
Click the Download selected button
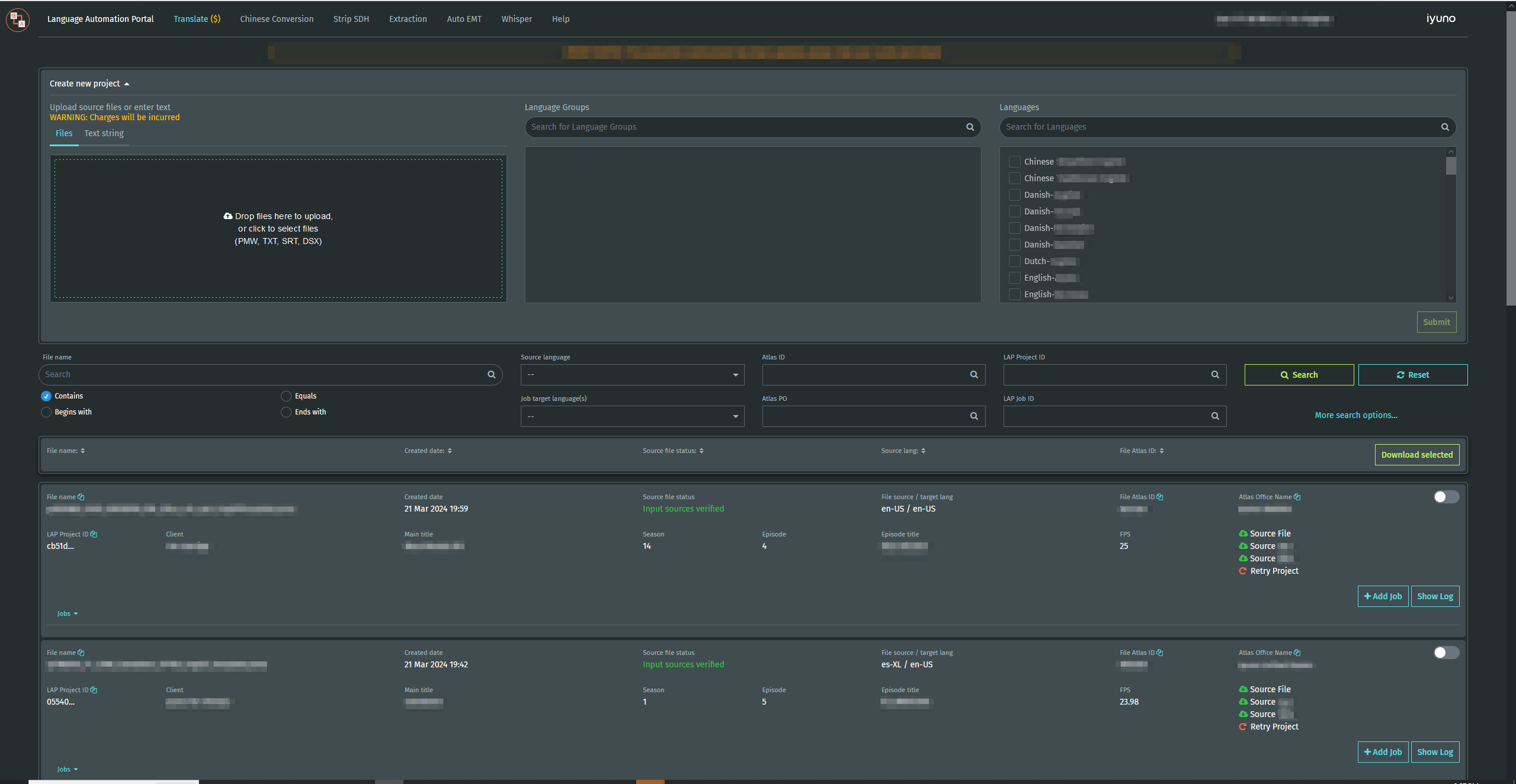1417,454
